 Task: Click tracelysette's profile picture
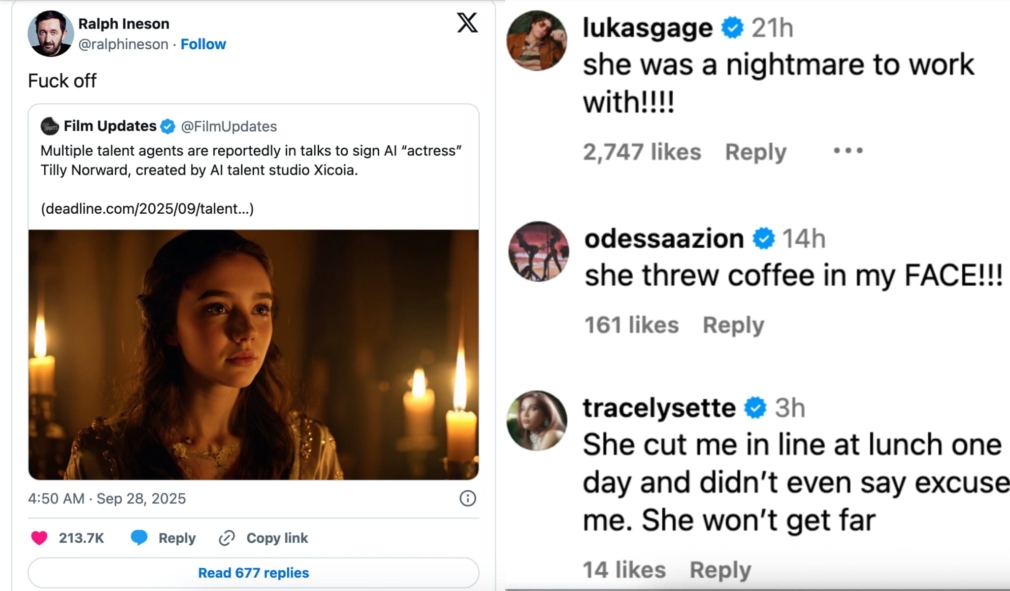[x=537, y=420]
